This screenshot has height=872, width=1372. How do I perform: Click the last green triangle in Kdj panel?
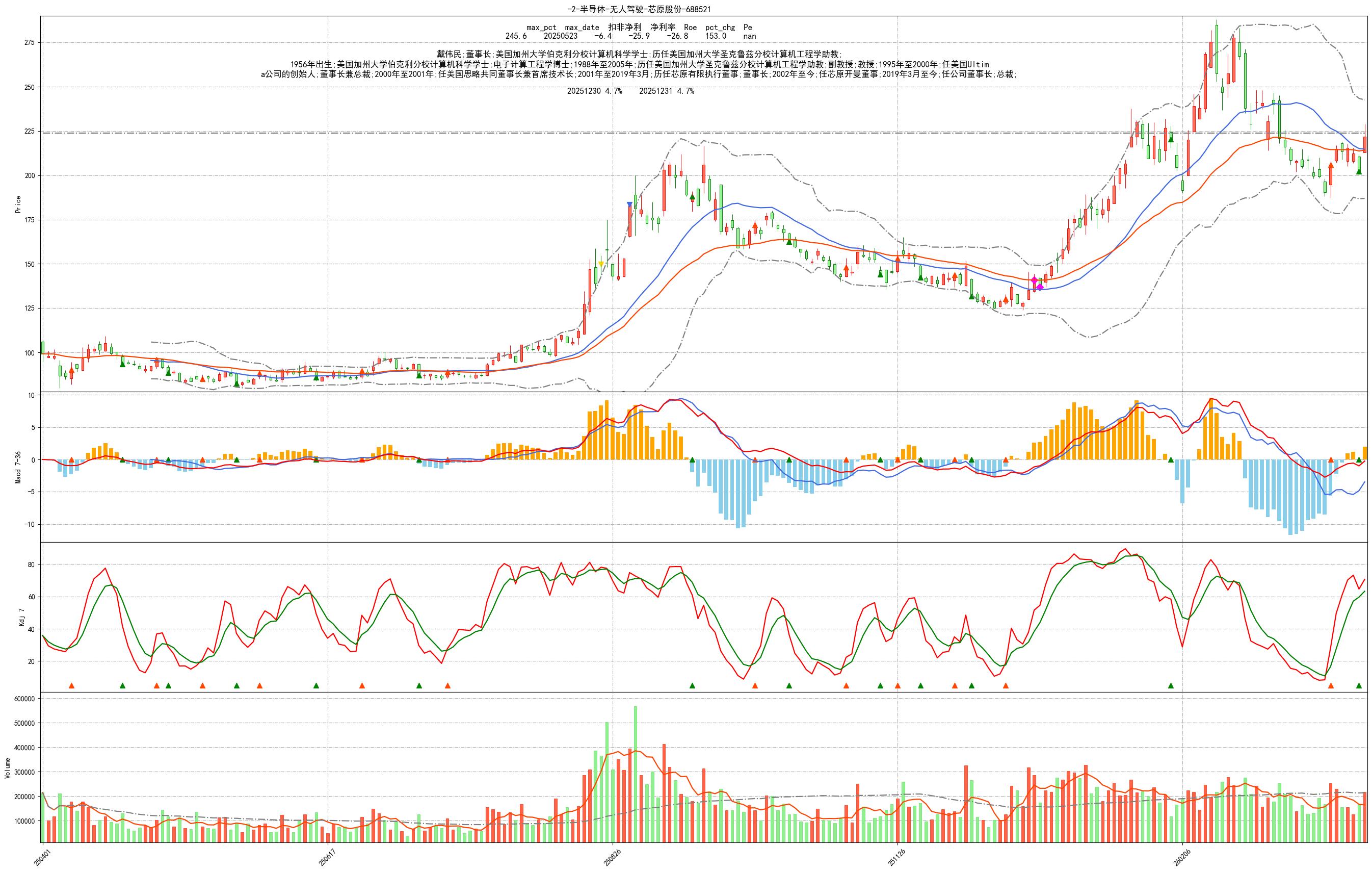(1359, 686)
